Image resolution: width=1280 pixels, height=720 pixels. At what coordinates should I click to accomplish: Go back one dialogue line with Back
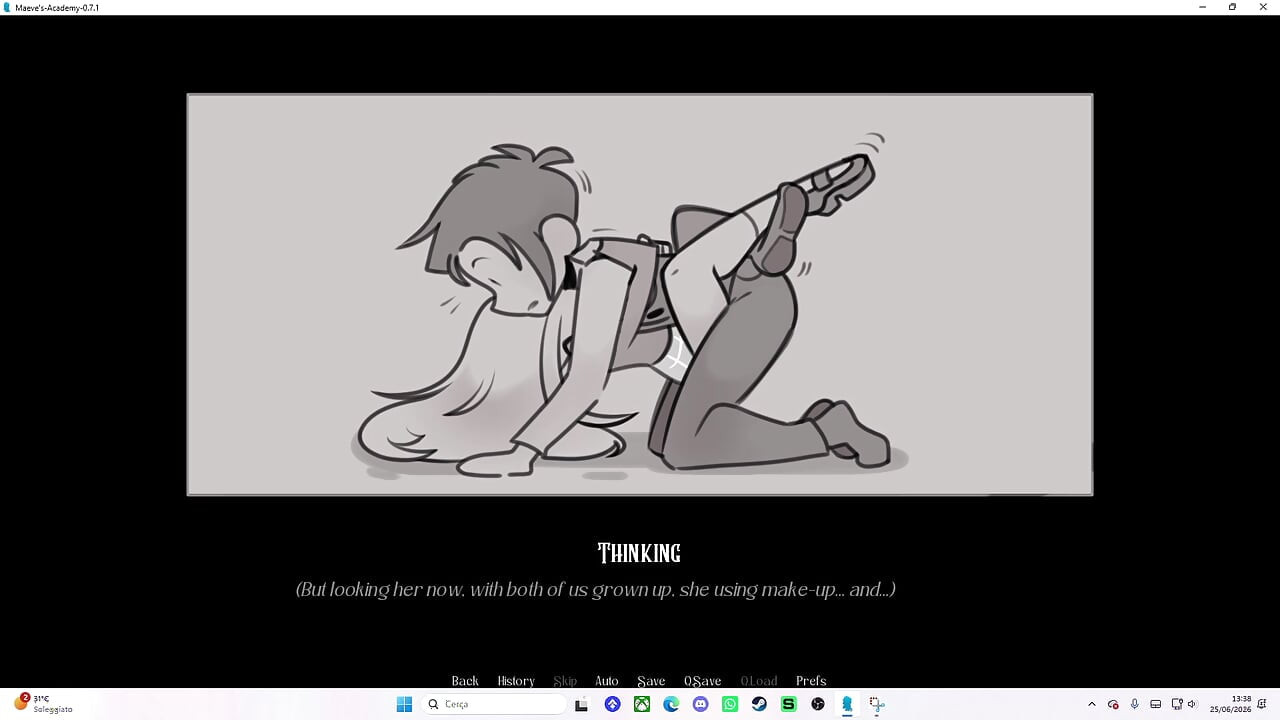click(465, 681)
